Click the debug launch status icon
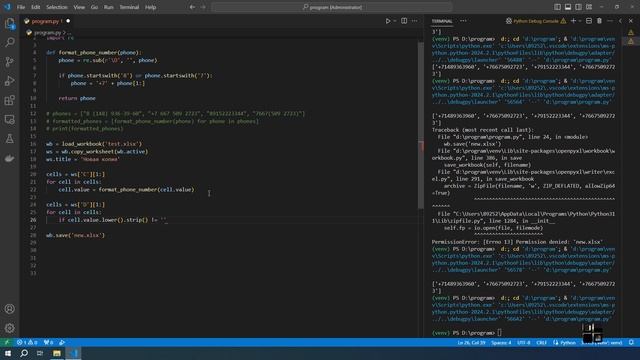 (62, 342)
